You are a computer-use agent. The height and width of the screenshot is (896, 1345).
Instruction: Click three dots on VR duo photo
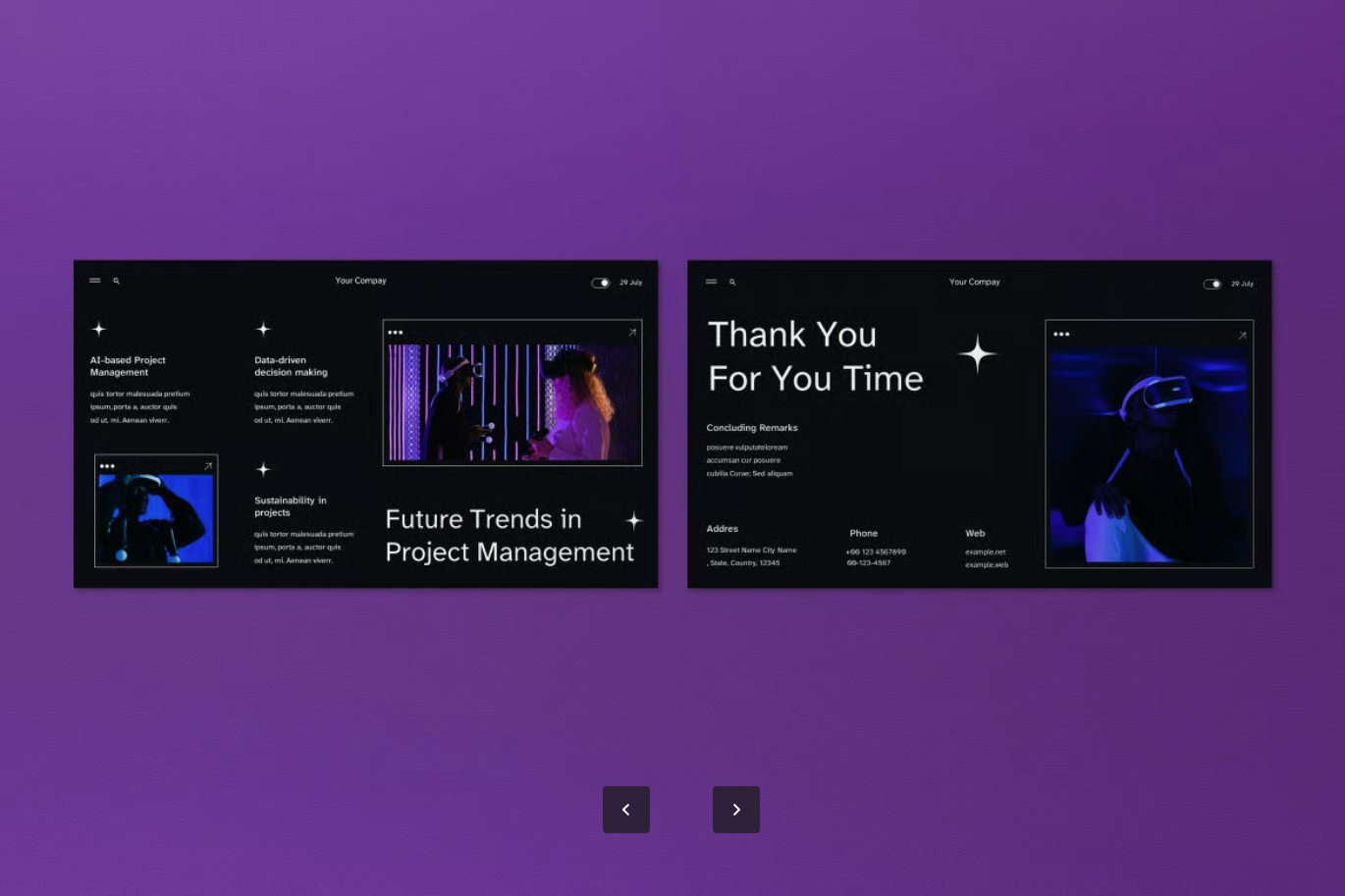pos(396,333)
